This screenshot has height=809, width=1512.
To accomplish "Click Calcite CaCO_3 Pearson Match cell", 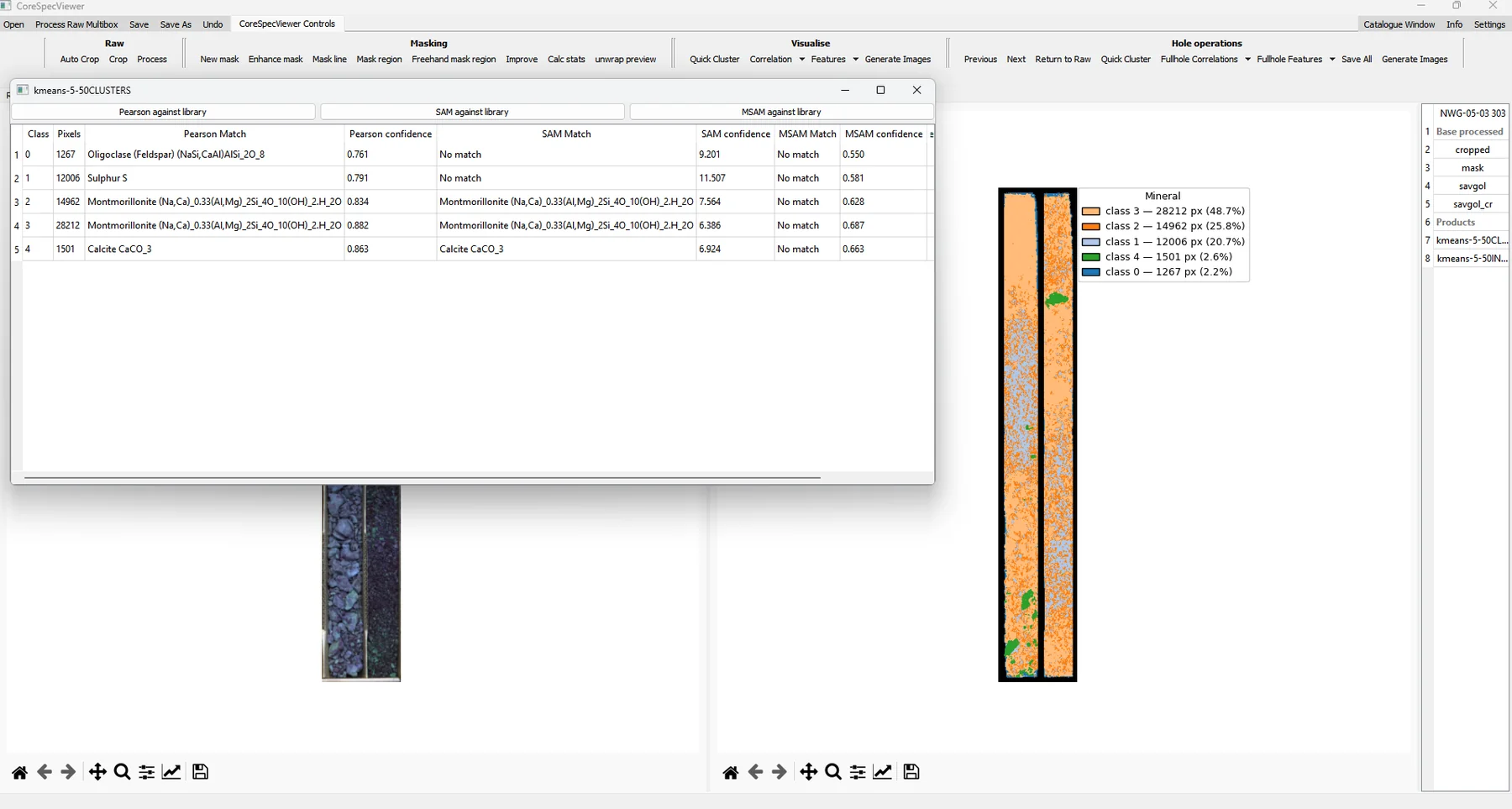I will 214,249.
